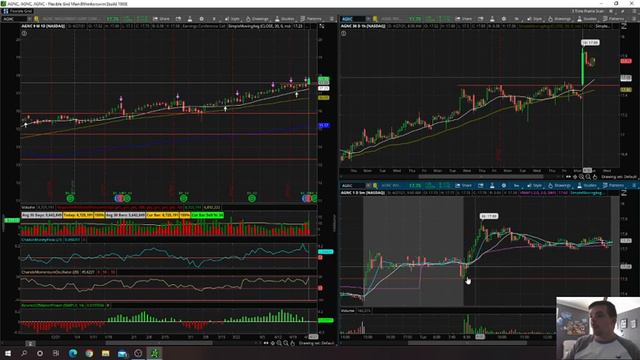Click the pointer hand icon below top-right chart
This screenshot has height=360, width=640.
(x=595, y=177)
